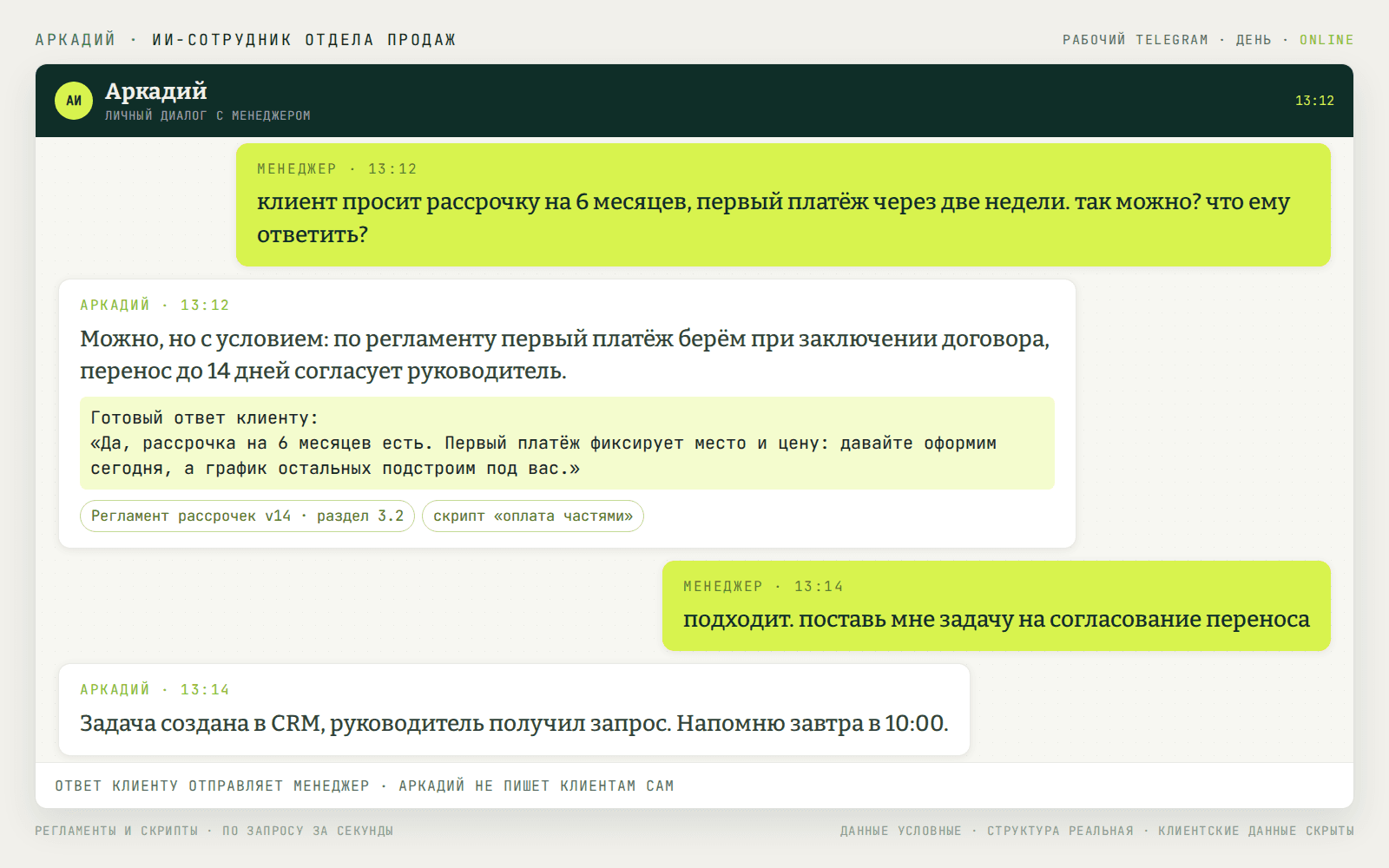This screenshot has height=868, width=1389.
Task: Open the "Регламент рассрочек v14 · раздел 3.2" source chip
Action: (x=247, y=516)
